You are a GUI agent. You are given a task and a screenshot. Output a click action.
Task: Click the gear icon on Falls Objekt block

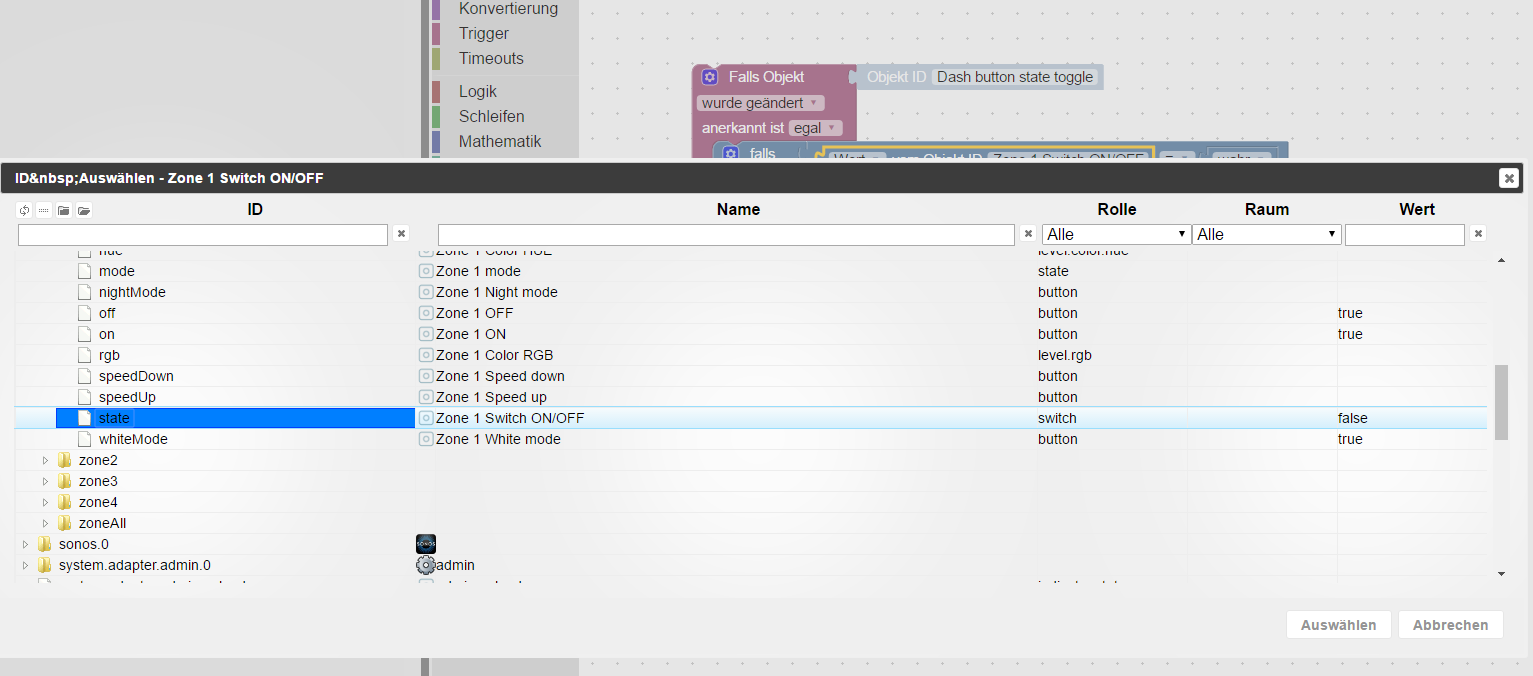pos(709,77)
